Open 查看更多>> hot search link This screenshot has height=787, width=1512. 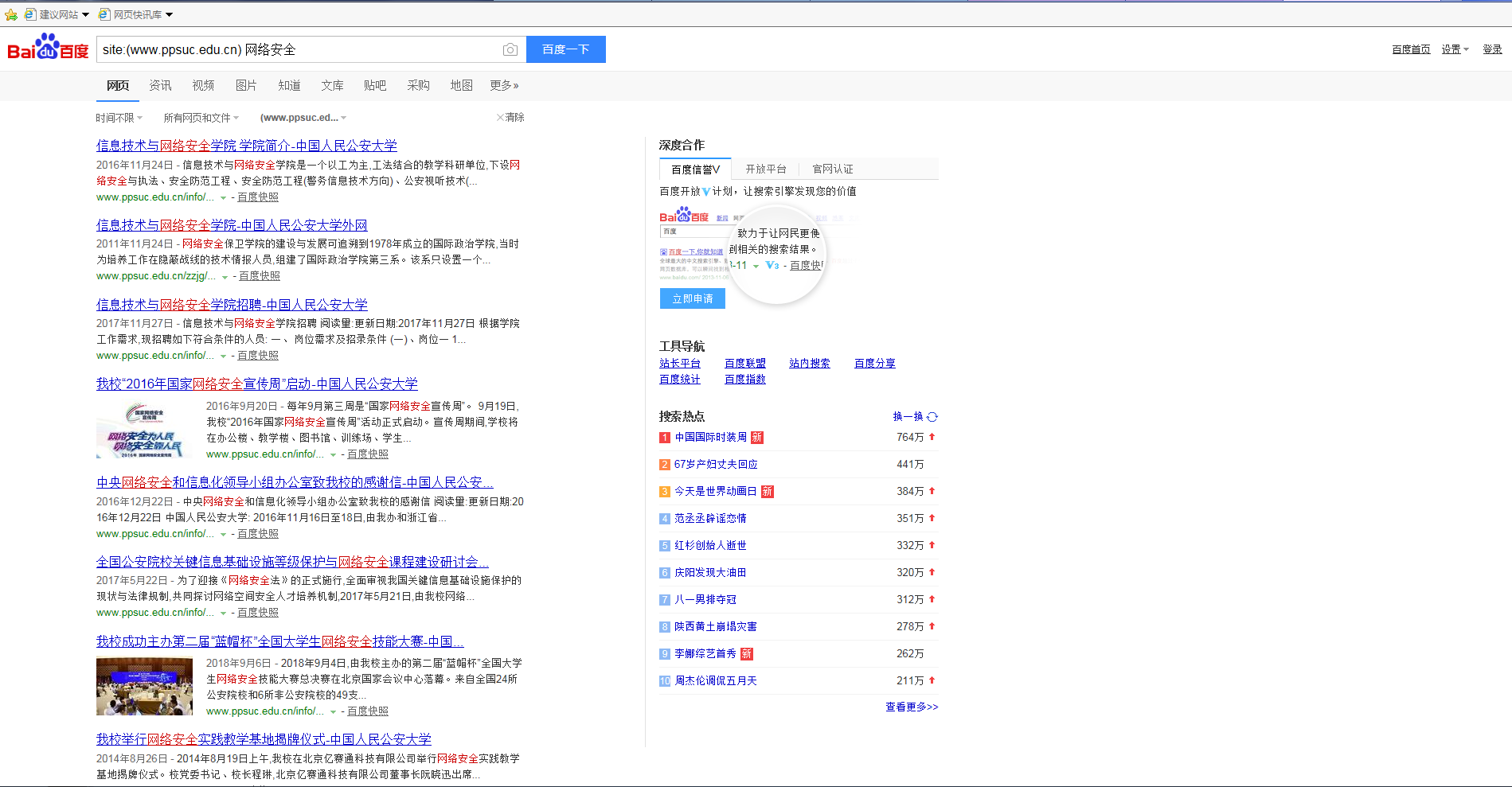pyautogui.click(x=912, y=707)
